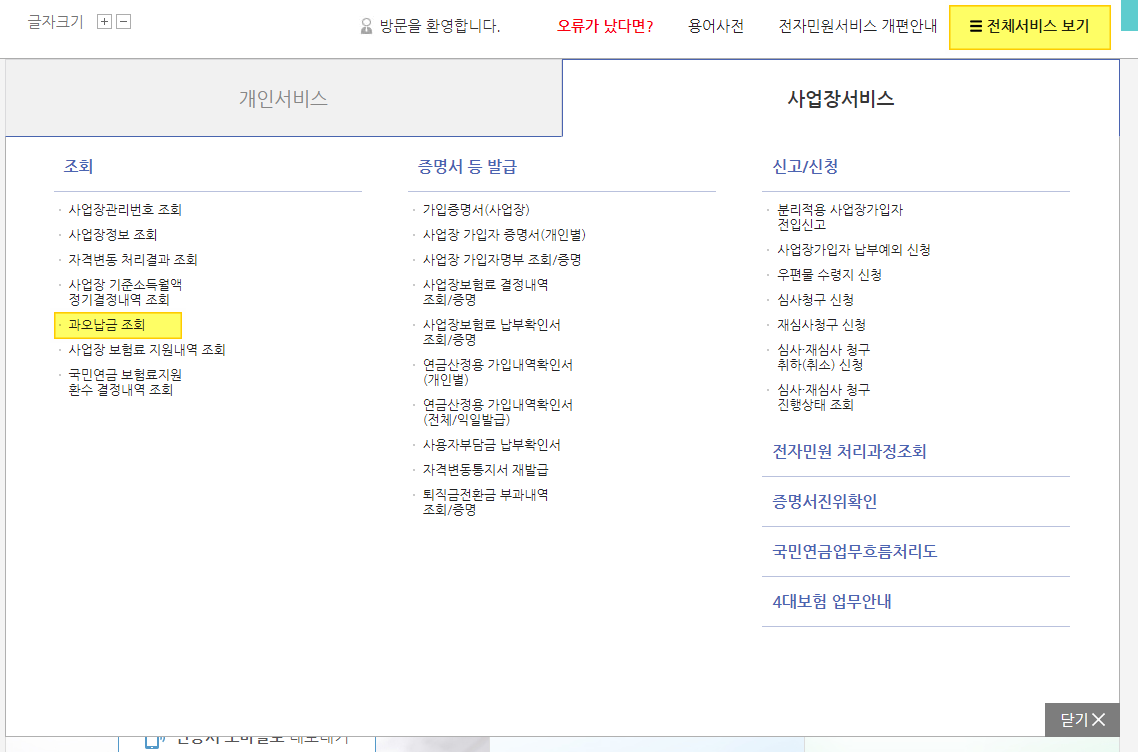Click 가입증명서(사업장) issuance link

pyautogui.click(x=476, y=210)
